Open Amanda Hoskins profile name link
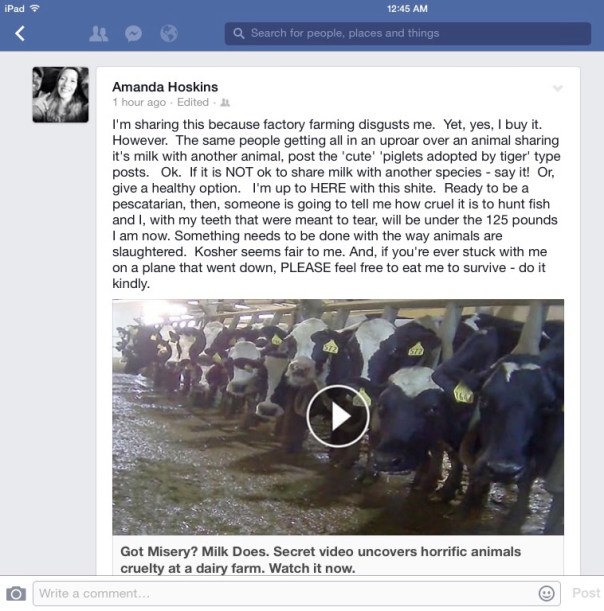This screenshot has width=604, height=611. click(x=165, y=87)
